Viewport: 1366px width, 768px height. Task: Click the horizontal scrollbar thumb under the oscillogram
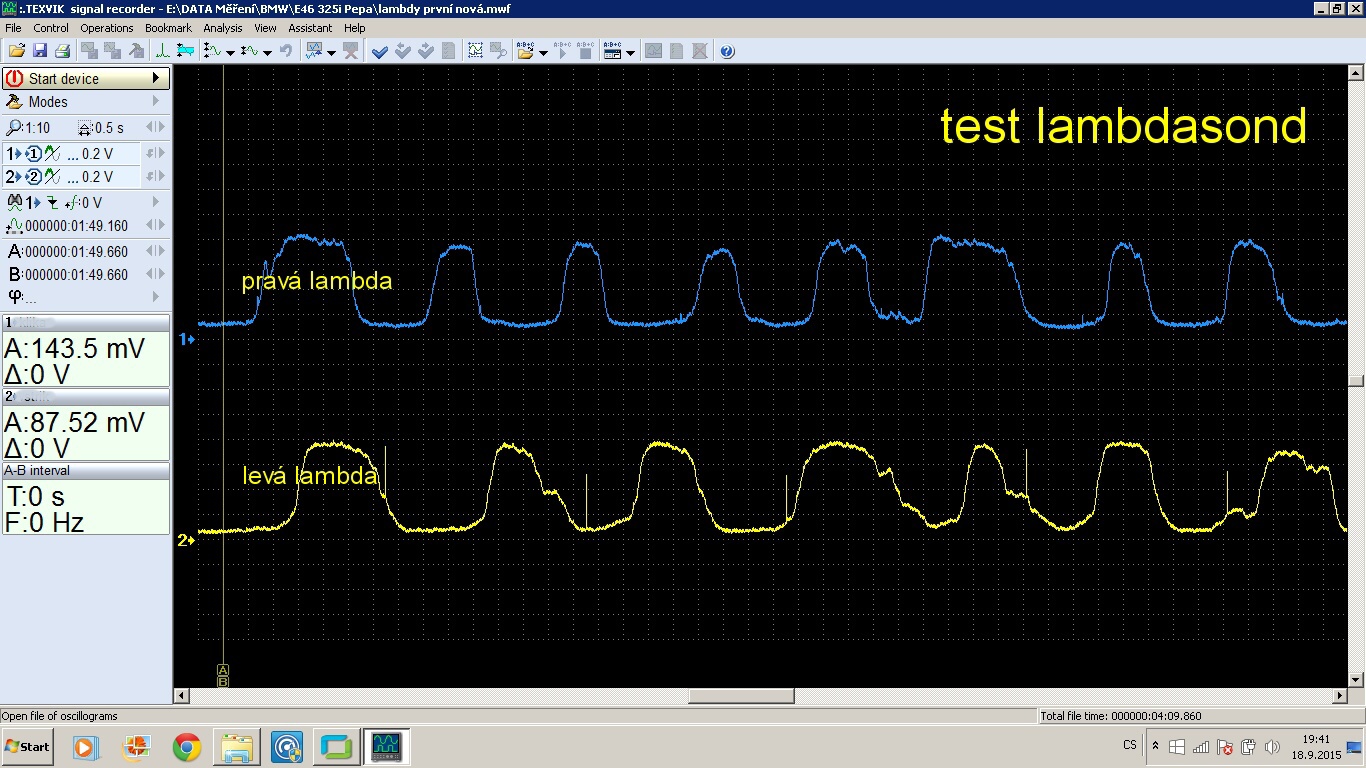741,696
